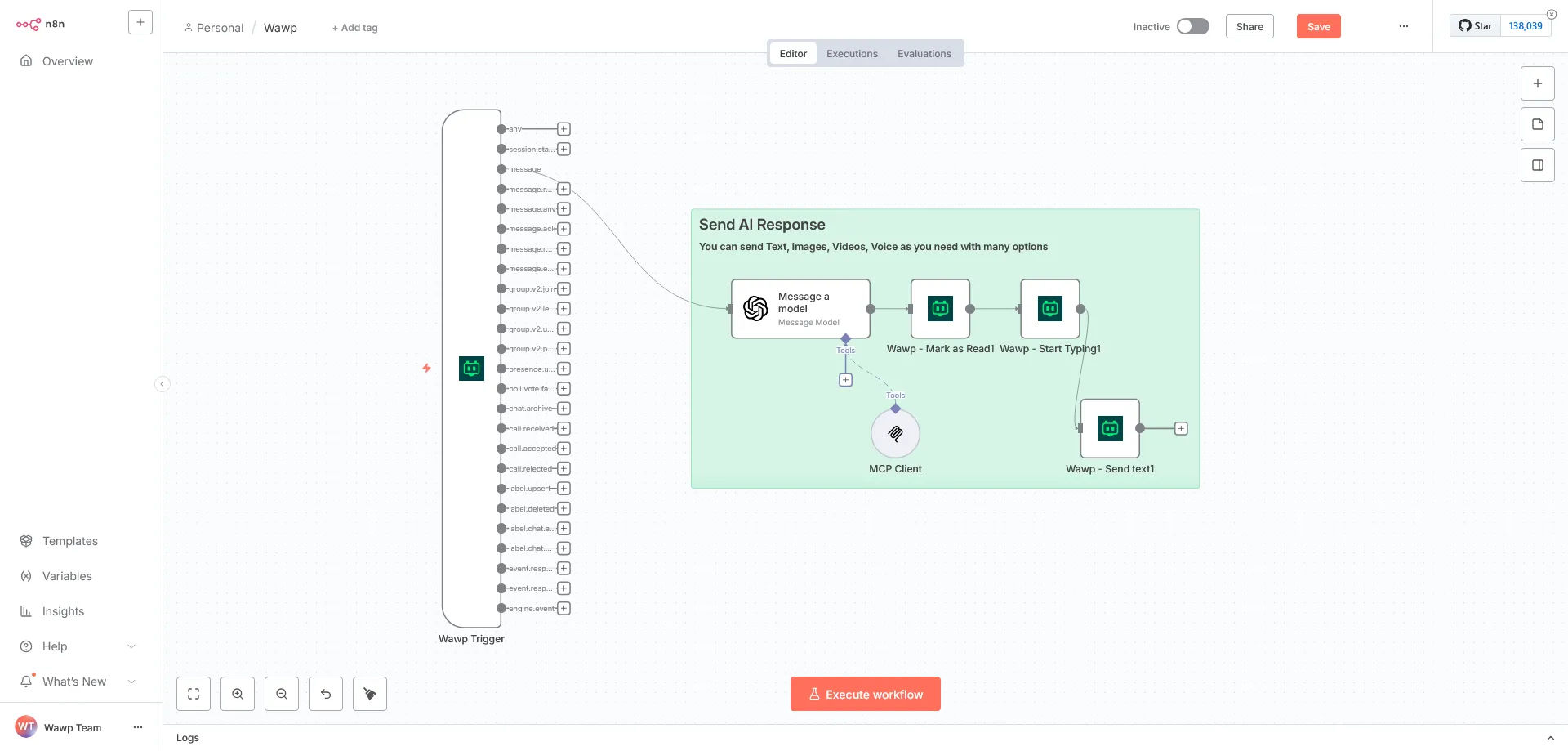This screenshot has width=1568, height=751.
Task: Add a tool under Message a model
Action: tap(845, 380)
